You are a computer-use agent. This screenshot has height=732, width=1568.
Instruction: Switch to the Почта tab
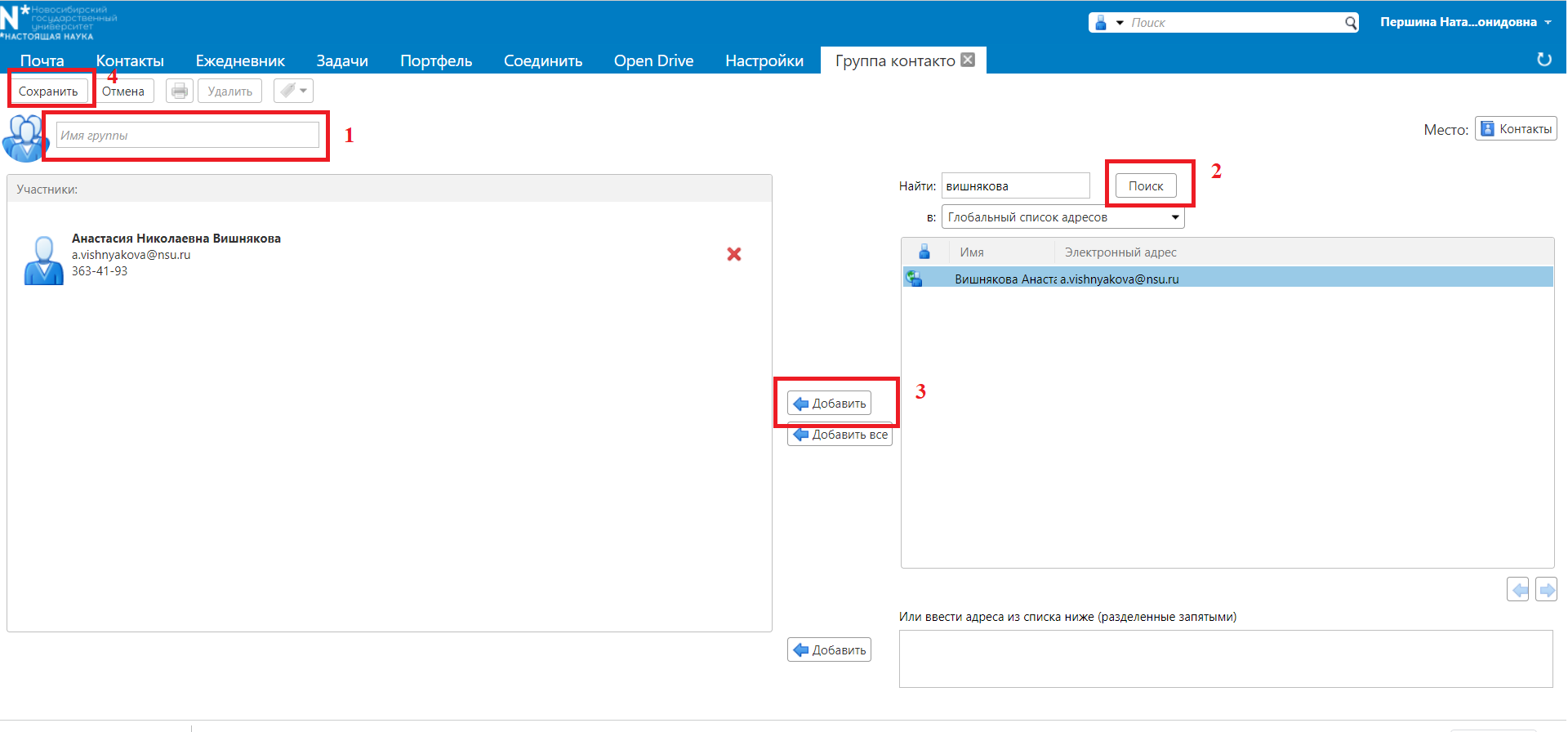pos(42,60)
